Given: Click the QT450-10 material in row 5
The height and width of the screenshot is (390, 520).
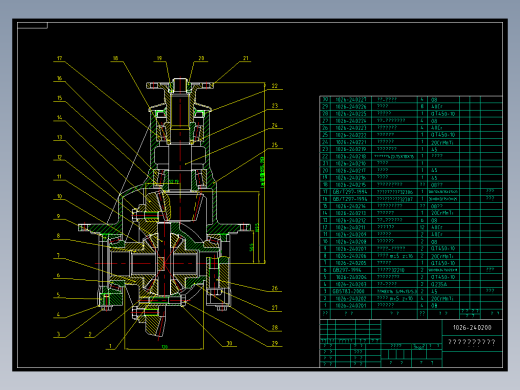Looking at the screenshot, I should 443,277.
